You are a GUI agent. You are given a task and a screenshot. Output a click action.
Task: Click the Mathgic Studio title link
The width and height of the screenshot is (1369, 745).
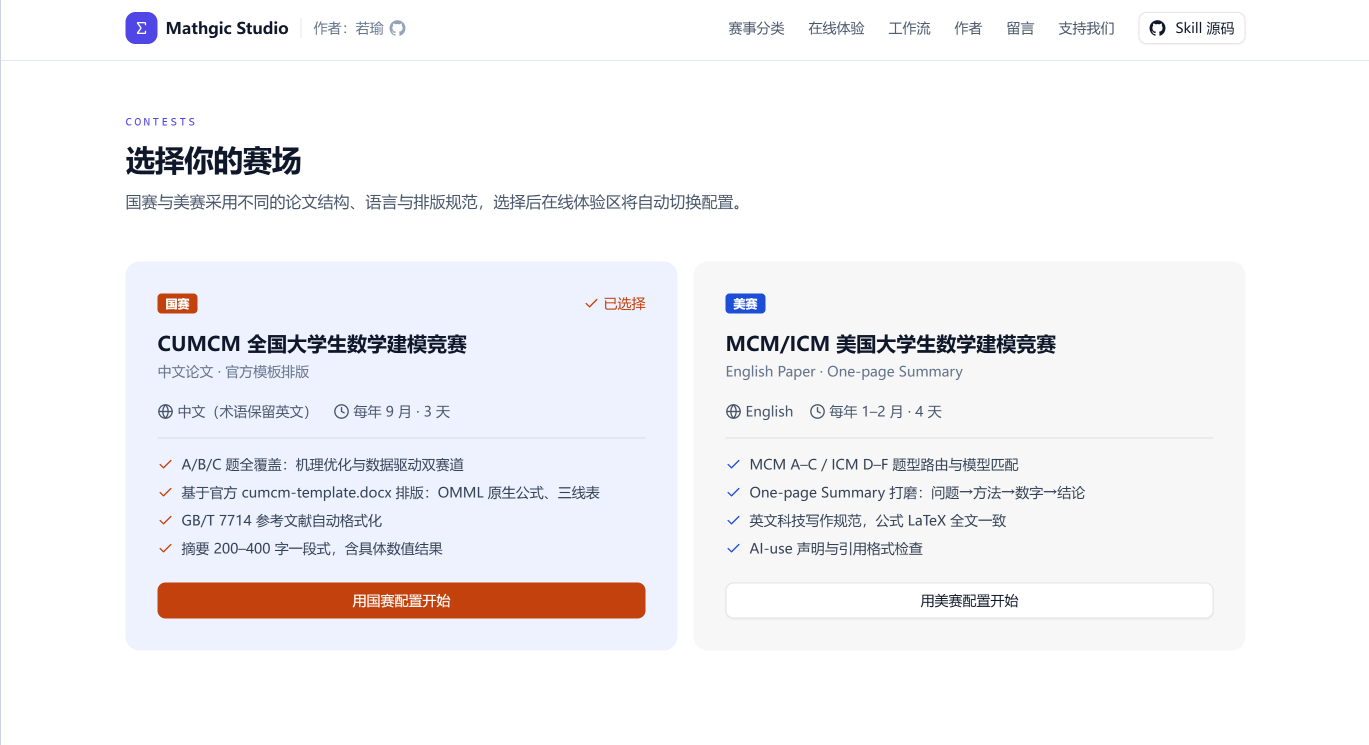click(227, 28)
